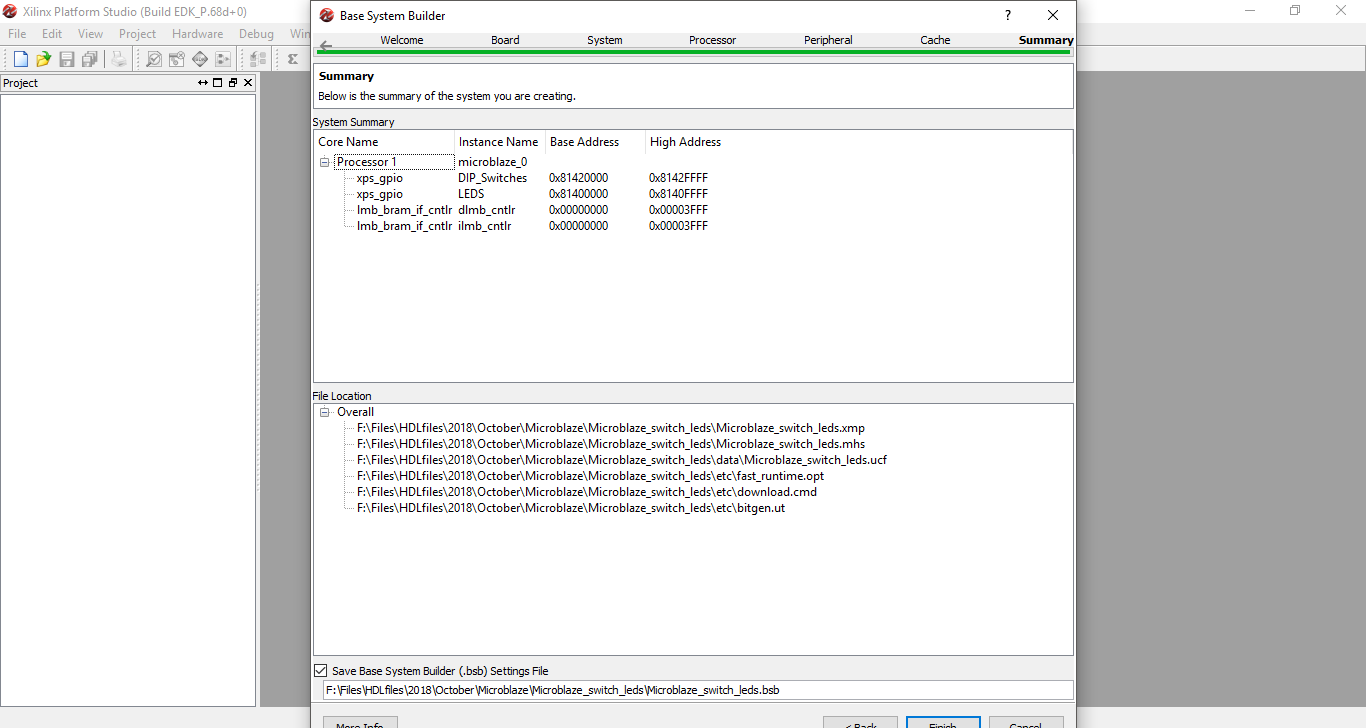The width and height of the screenshot is (1366, 728).
Task: Go to the System wizard step
Action: pos(605,40)
